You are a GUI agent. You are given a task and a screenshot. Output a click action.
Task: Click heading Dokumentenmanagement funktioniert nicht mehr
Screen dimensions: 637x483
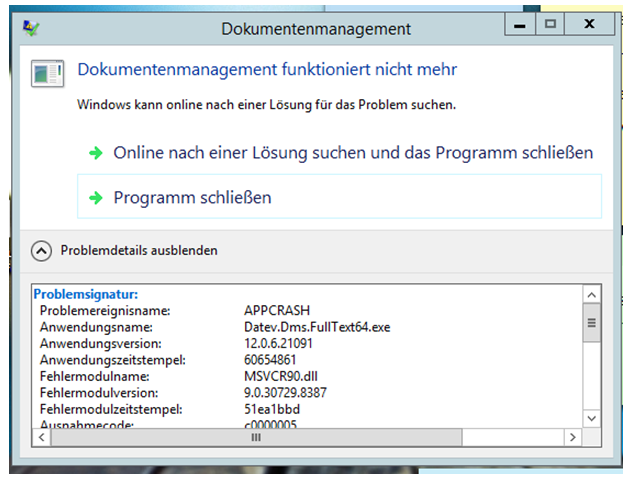pos(267,69)
